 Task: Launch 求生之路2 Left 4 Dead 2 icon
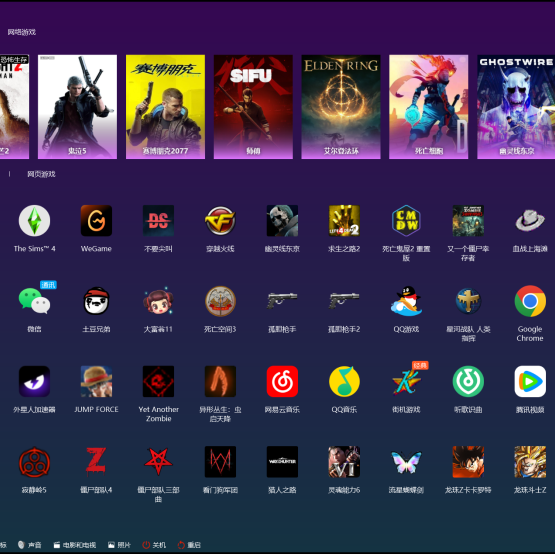(344, 221)
